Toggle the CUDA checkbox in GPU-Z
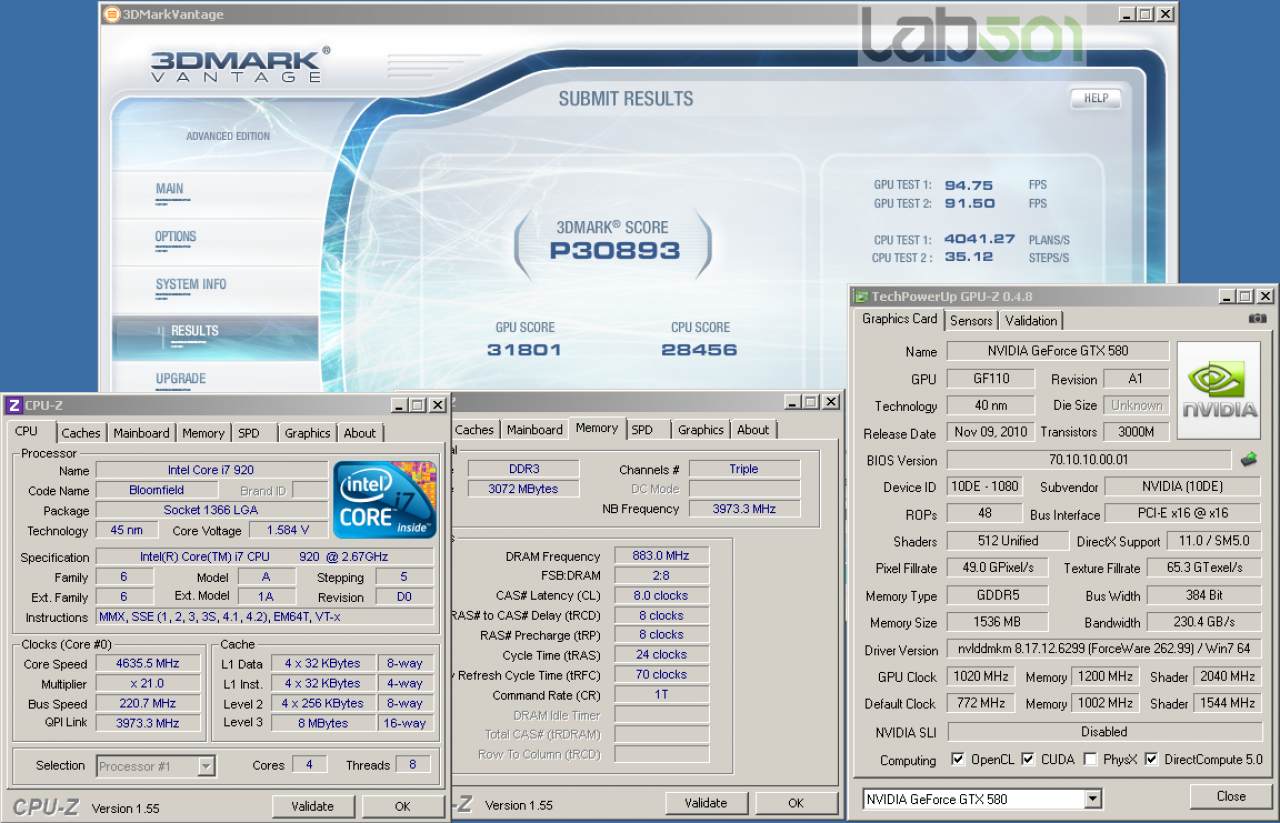Screen dimensions: 1280x823 pos(1028,759)
